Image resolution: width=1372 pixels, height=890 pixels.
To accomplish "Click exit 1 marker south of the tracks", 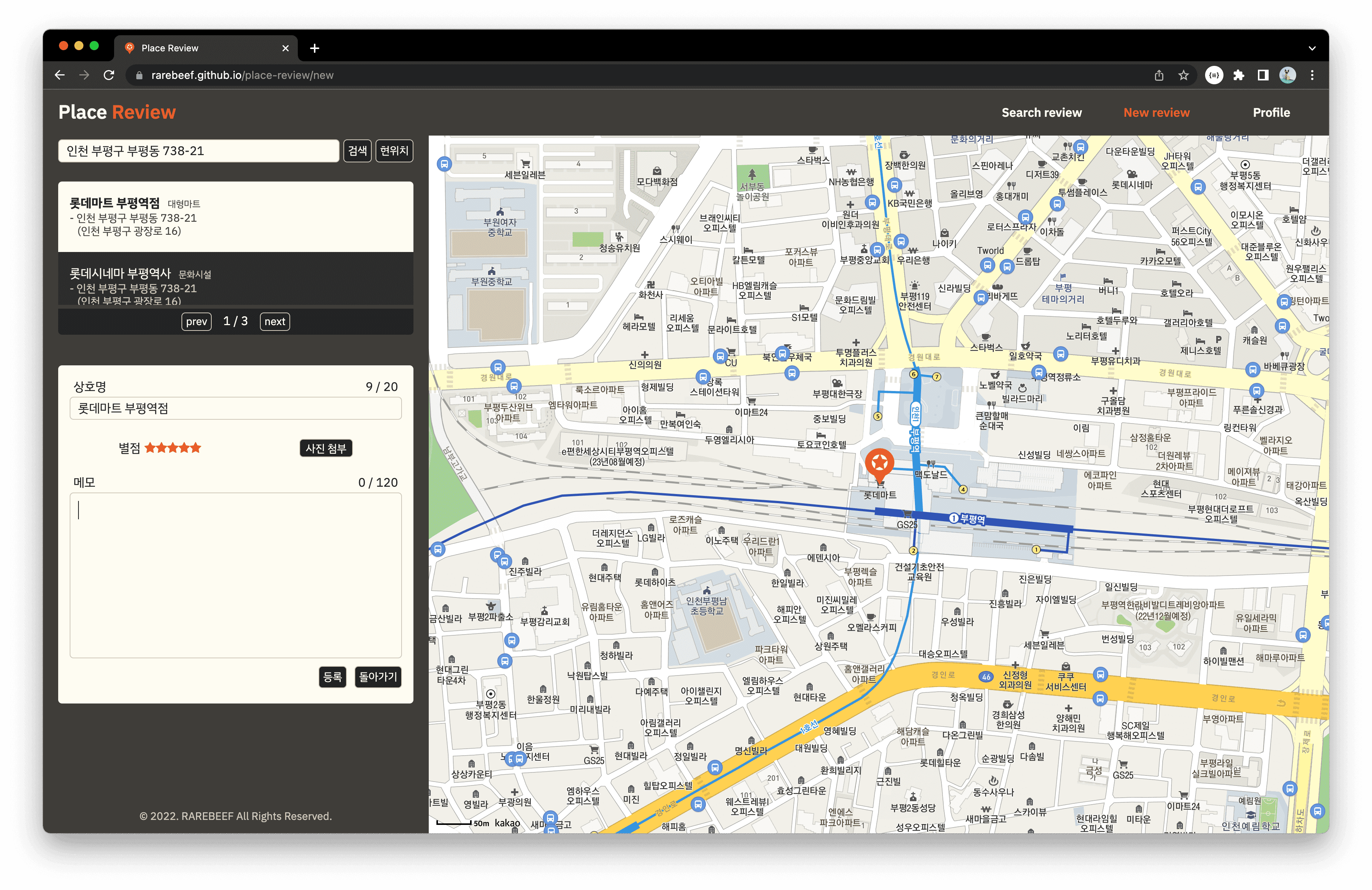I will pos(1036,550).
